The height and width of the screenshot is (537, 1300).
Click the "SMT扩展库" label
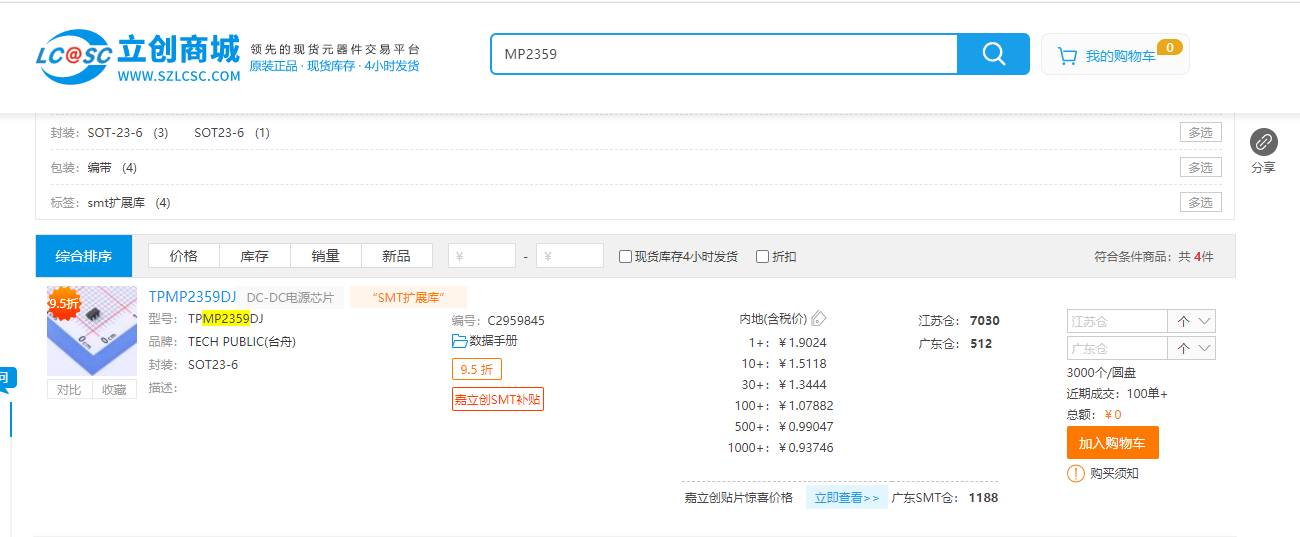click(x=408, y=297)
